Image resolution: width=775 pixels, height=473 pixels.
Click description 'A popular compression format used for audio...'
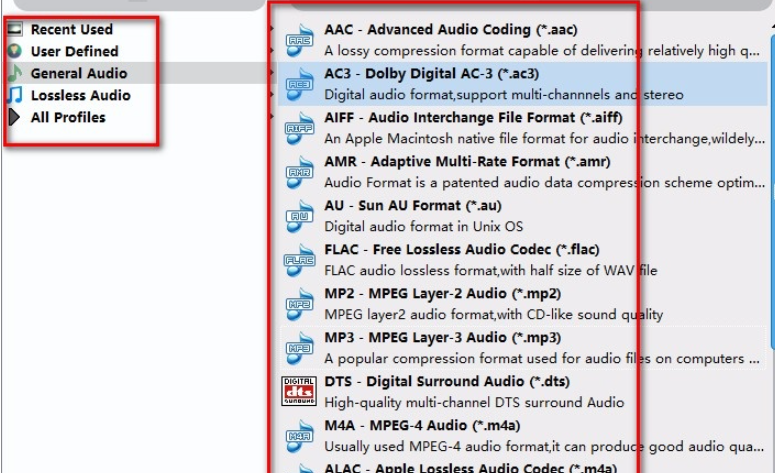coord(542,359)
